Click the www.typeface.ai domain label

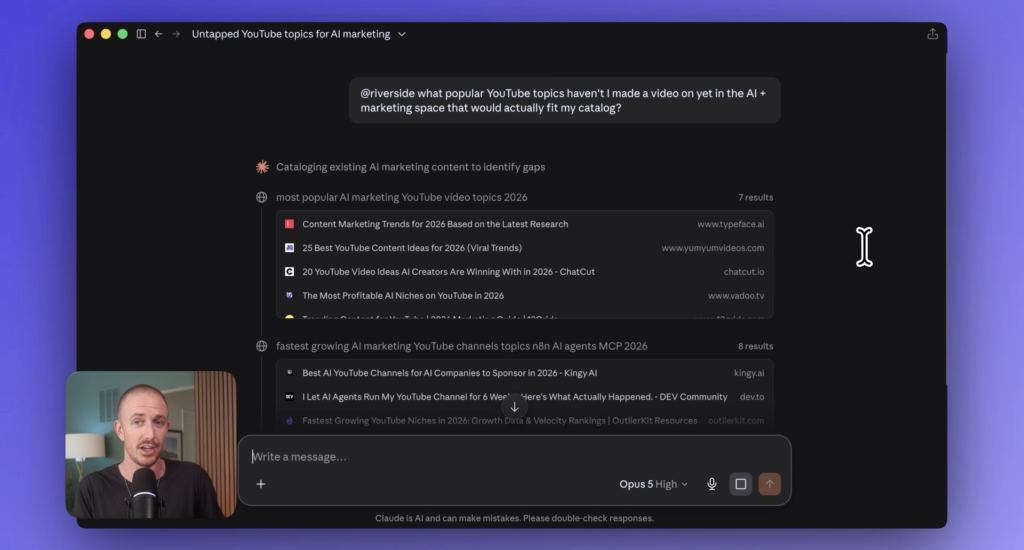730,224
